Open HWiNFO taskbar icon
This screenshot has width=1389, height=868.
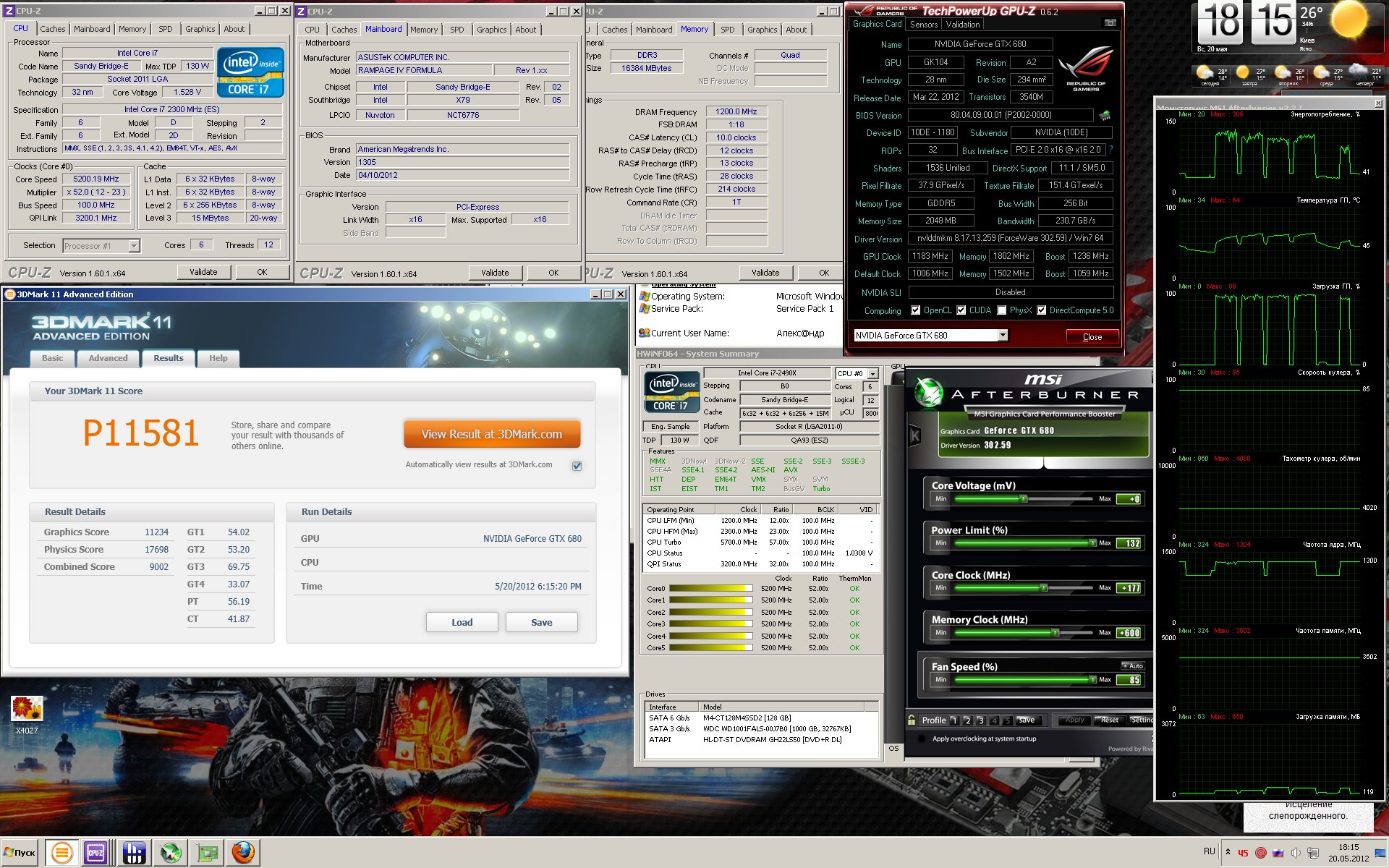pos(134,853)
